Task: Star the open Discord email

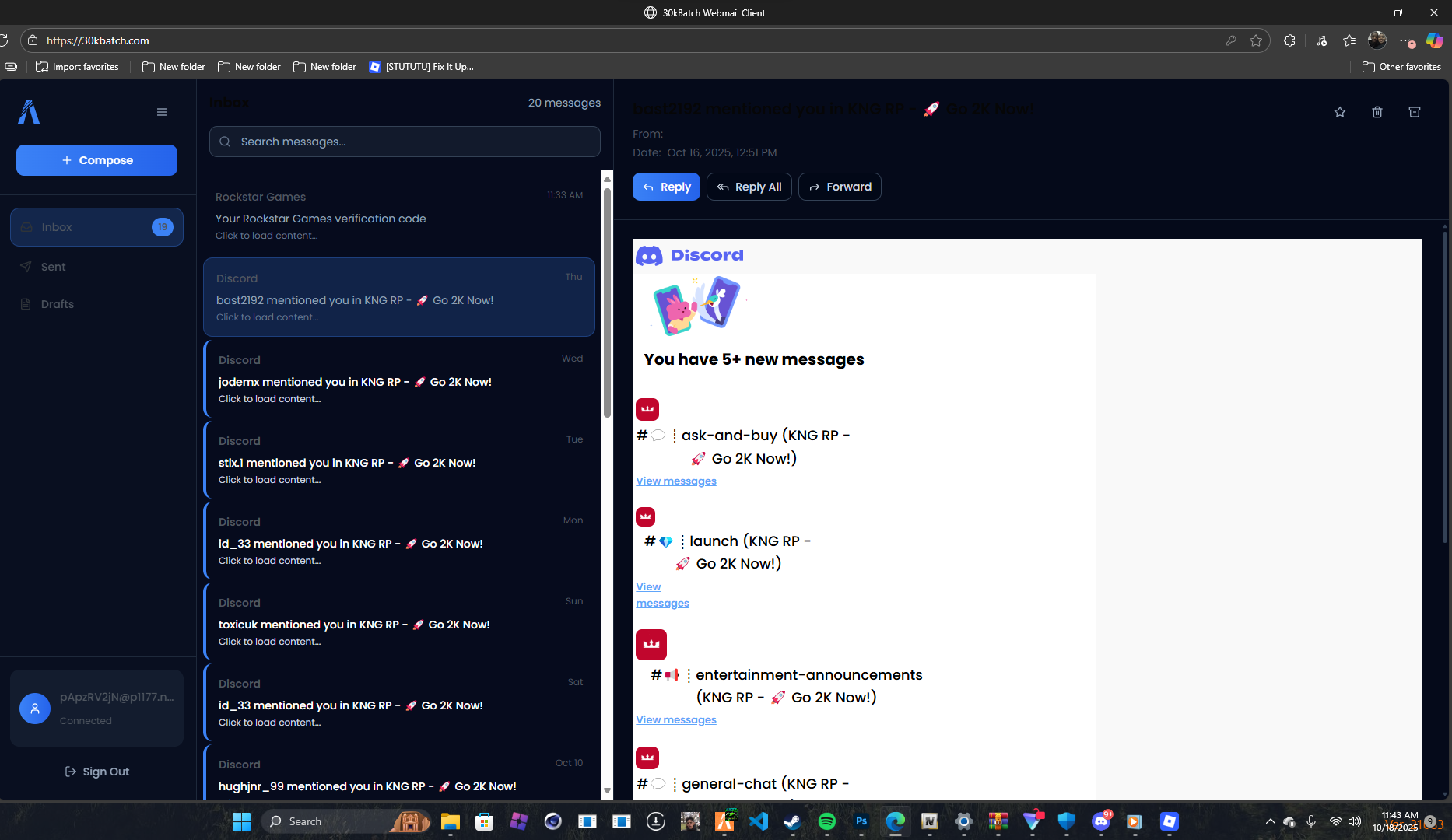Action: coord(1340,112)
